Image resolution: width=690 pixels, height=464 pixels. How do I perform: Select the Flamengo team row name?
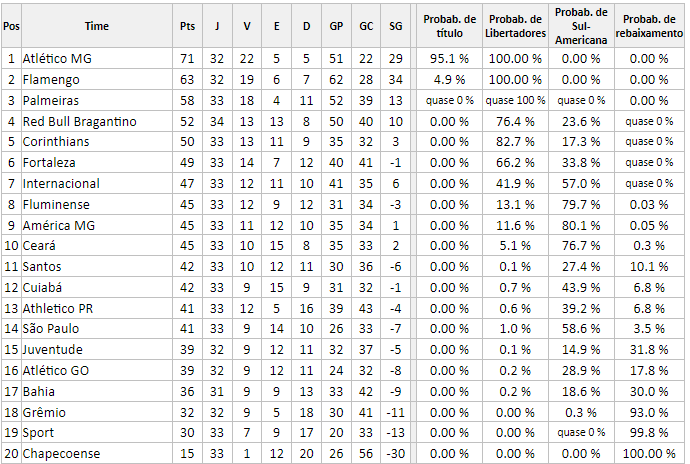[x=51, y=80]
